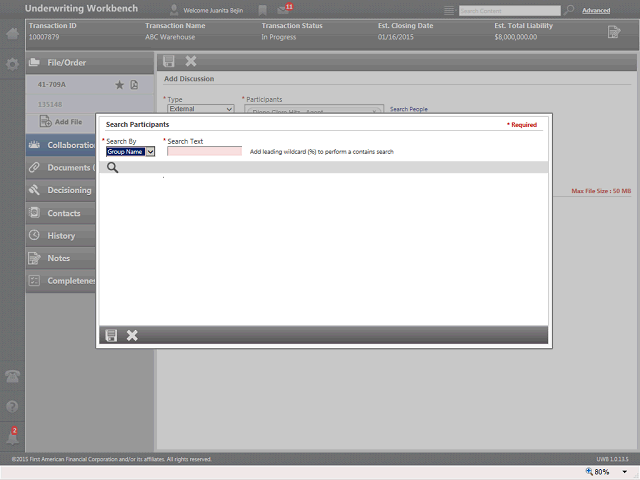The height and width of the screenshot is (480, 640).
Task: Open the settings gear in left rail
Action: (12, 64)
